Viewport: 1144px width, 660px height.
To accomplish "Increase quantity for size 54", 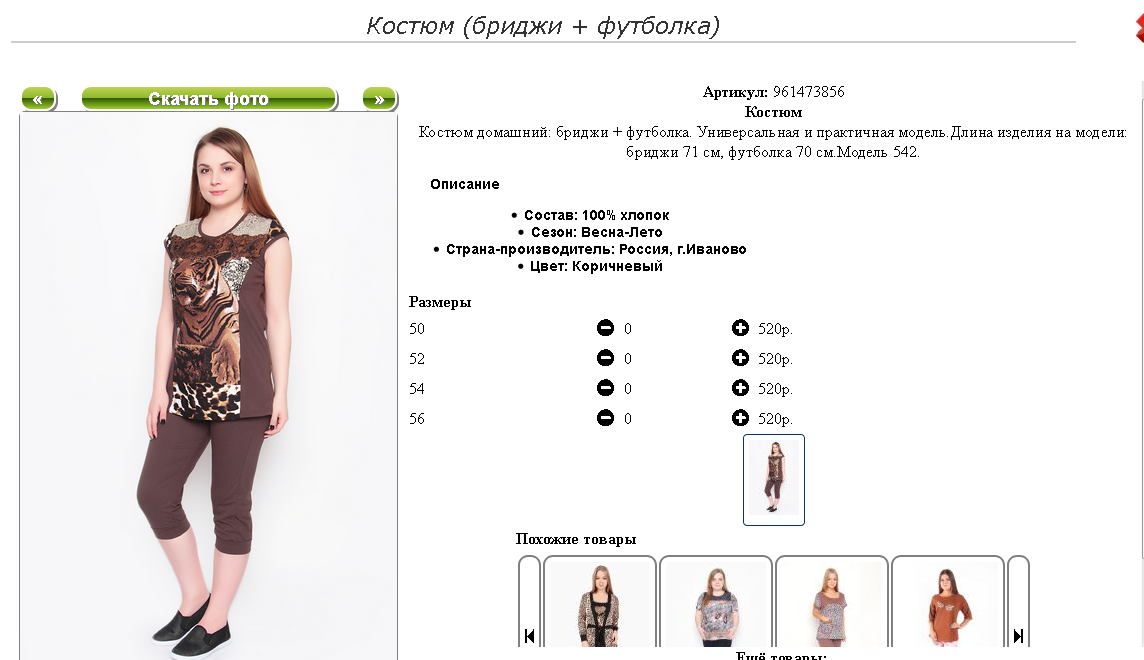I will click(x=740, y=388).
